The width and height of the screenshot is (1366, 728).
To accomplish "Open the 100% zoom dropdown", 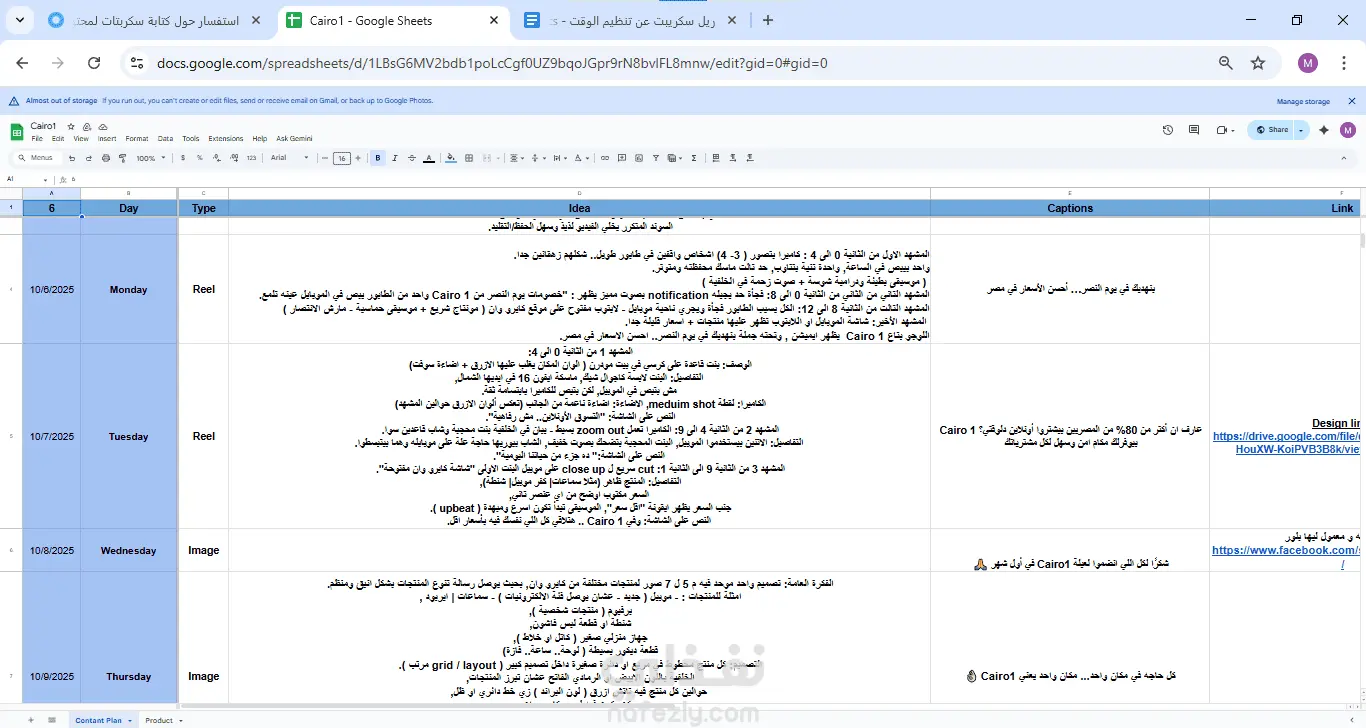I will pyautogui.click(x=150, y=158).
